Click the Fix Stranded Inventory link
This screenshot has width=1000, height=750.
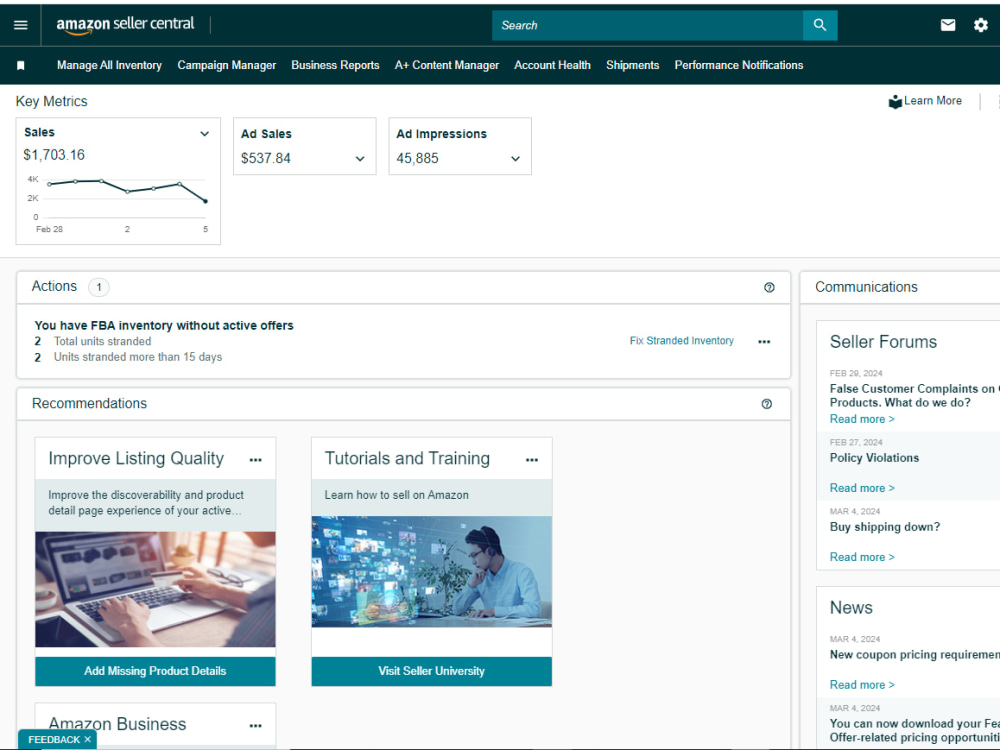click(x=682, y=341)
